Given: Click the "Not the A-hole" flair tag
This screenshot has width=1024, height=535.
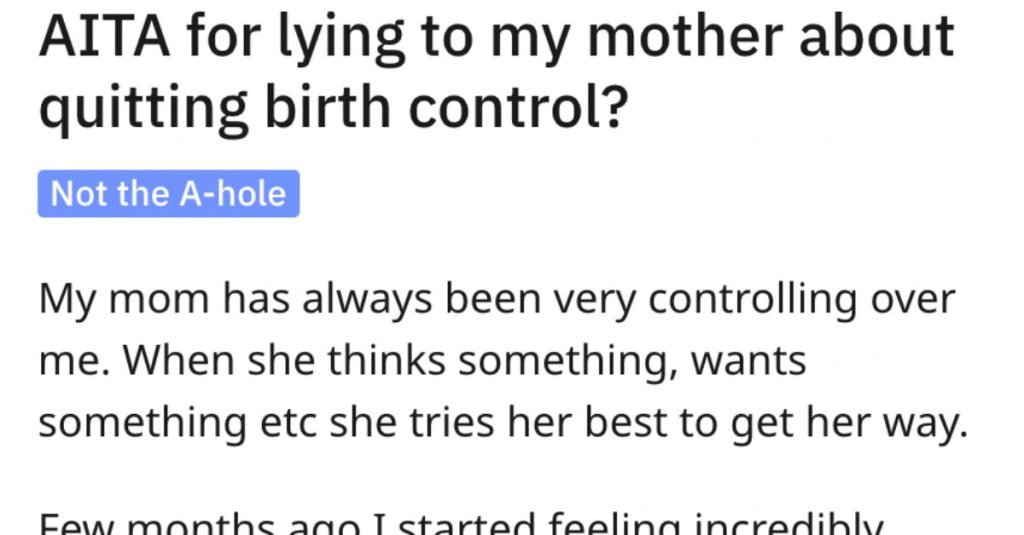Looking at the screenshot, I should [168, 193].
